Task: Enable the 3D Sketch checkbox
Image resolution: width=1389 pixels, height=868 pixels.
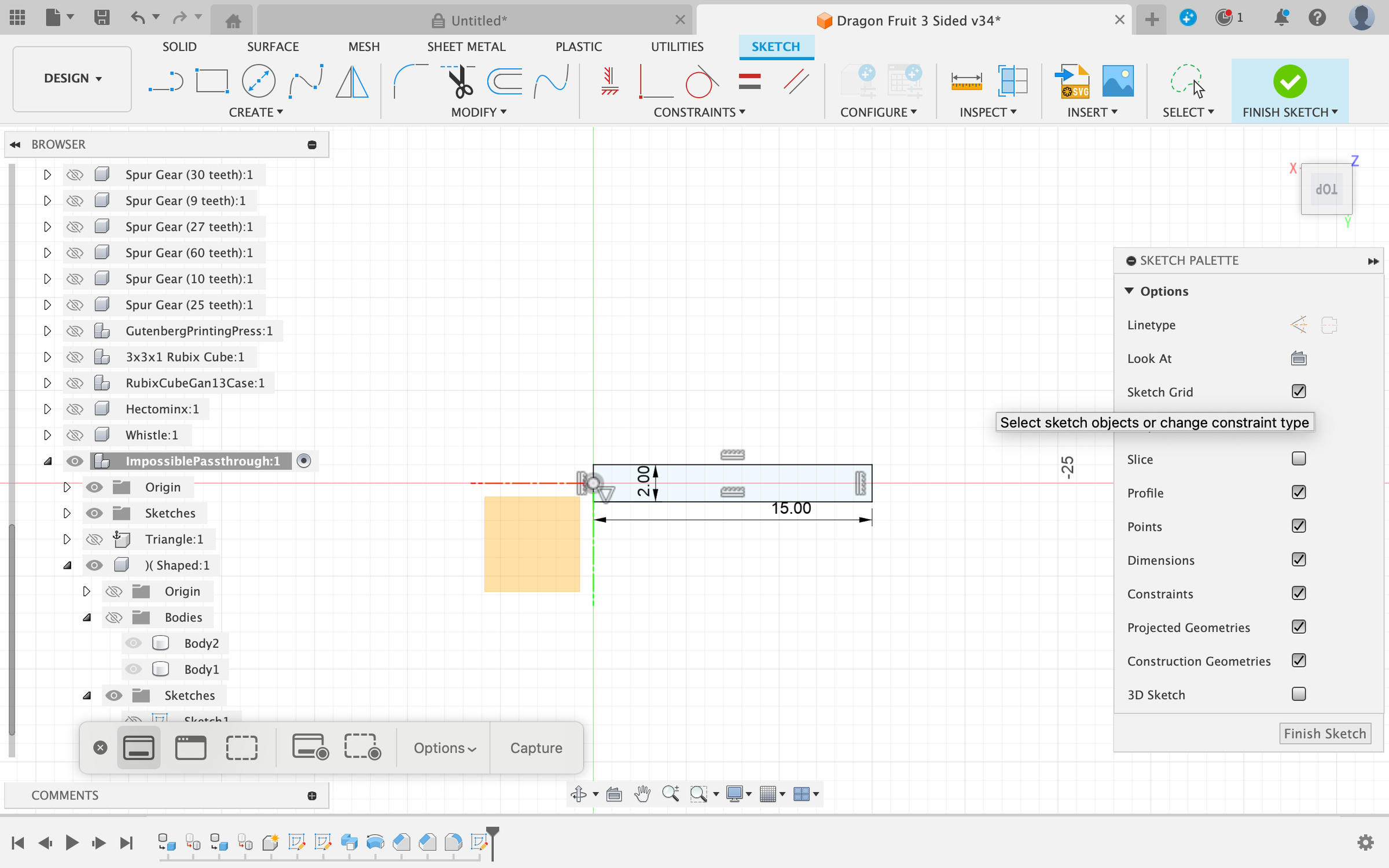Action: (1299, 694)
